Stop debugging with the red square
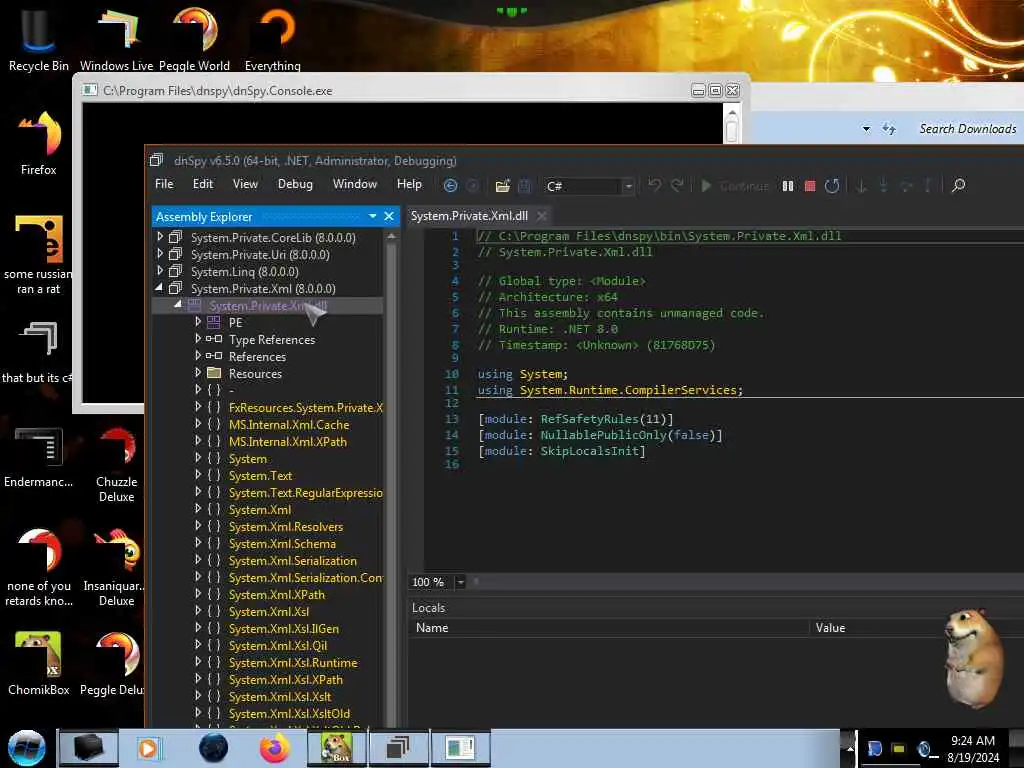Image resolution: width=1024 pixels, height=768 pixels. pos(810,186)
